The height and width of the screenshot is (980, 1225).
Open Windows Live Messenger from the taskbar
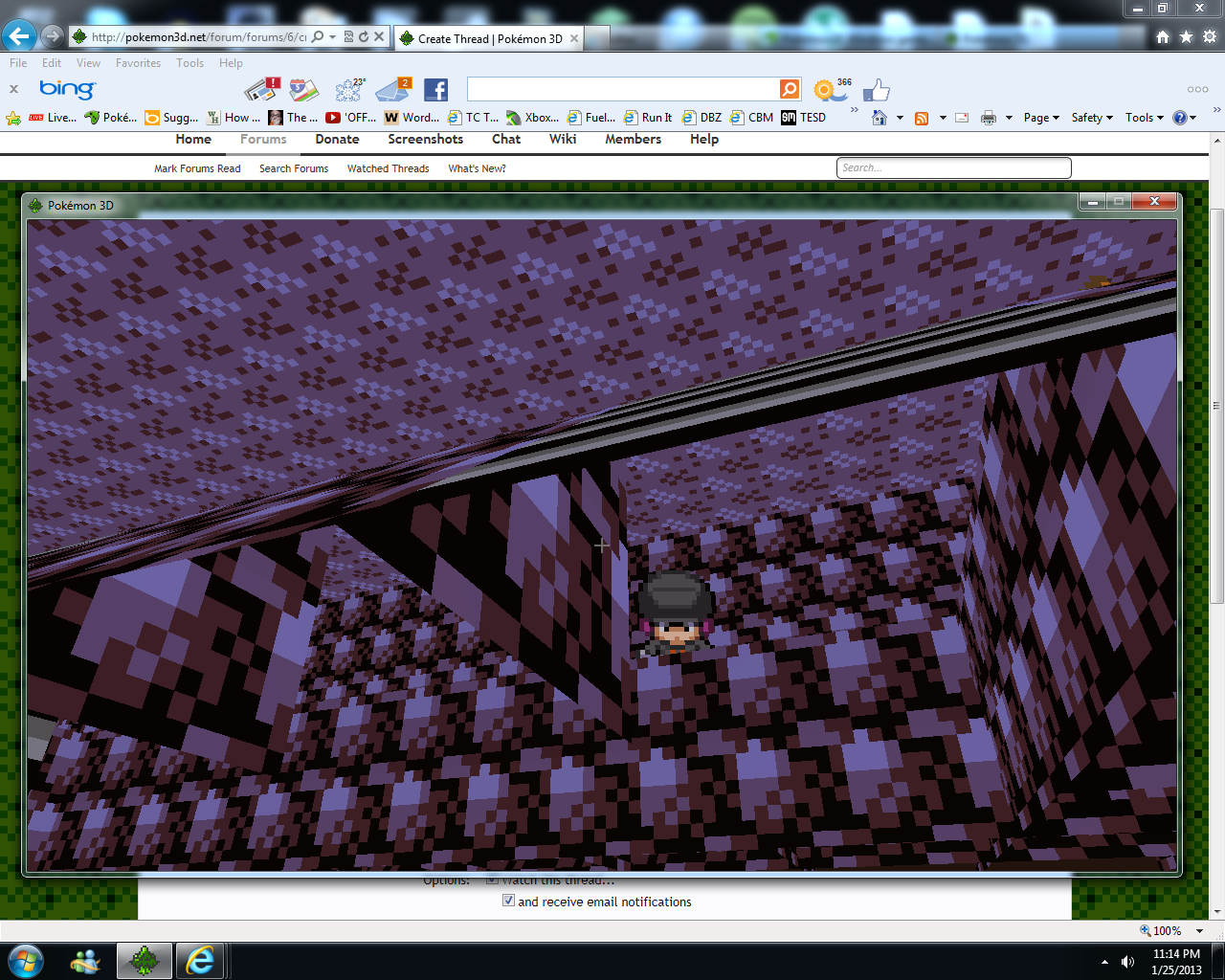[x=85, y=961]
